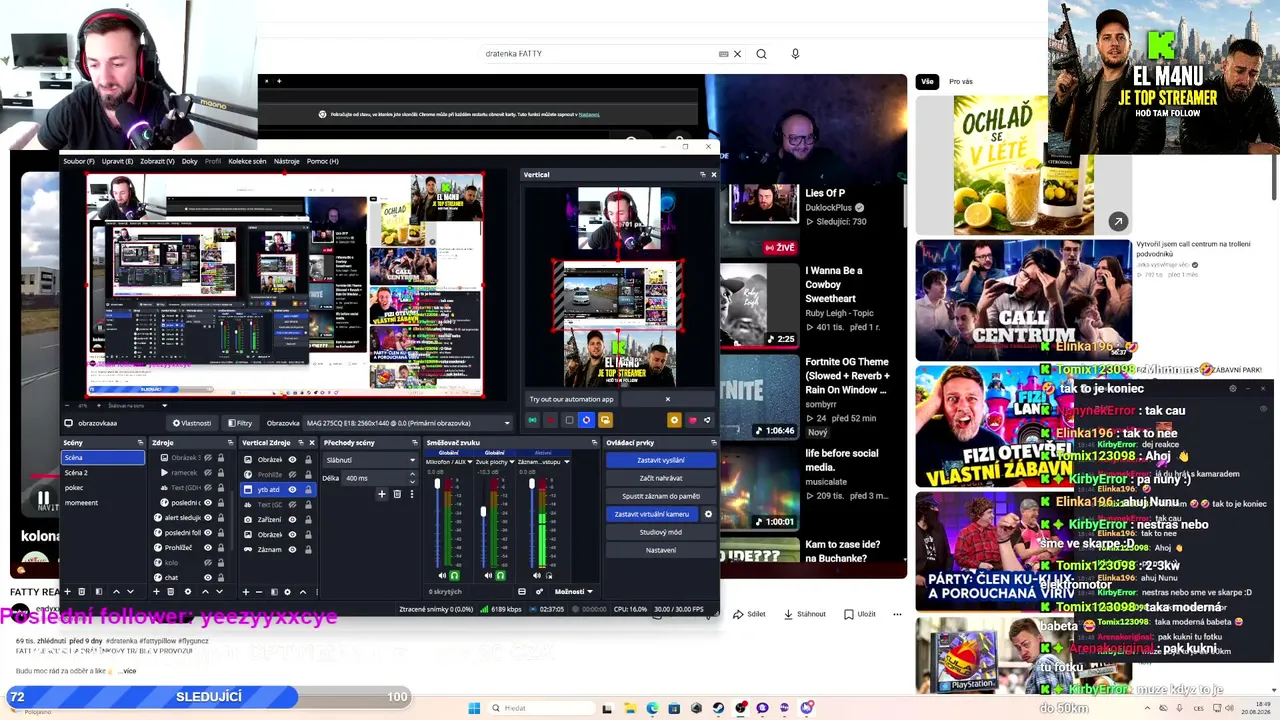
Task: Open the Pomoc menu
Action: click(x=322, y=161)
